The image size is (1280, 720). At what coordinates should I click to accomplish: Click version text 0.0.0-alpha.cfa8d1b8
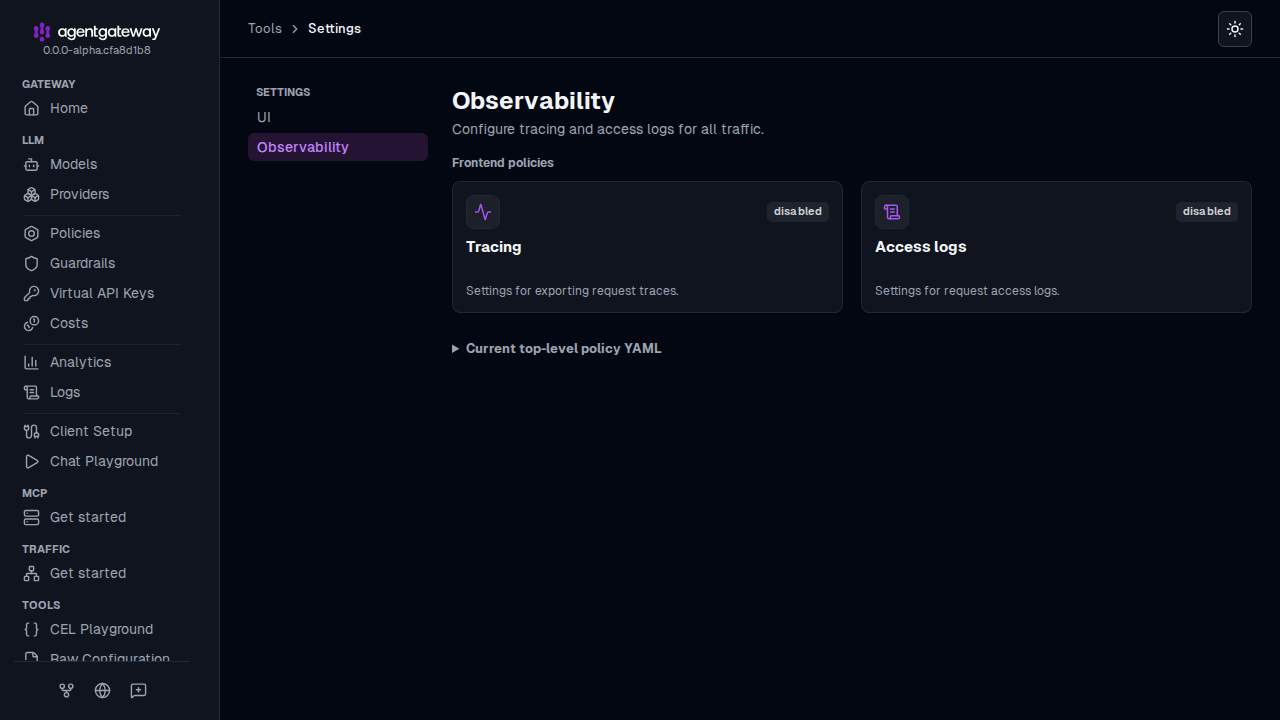click(x=97, y=50)
